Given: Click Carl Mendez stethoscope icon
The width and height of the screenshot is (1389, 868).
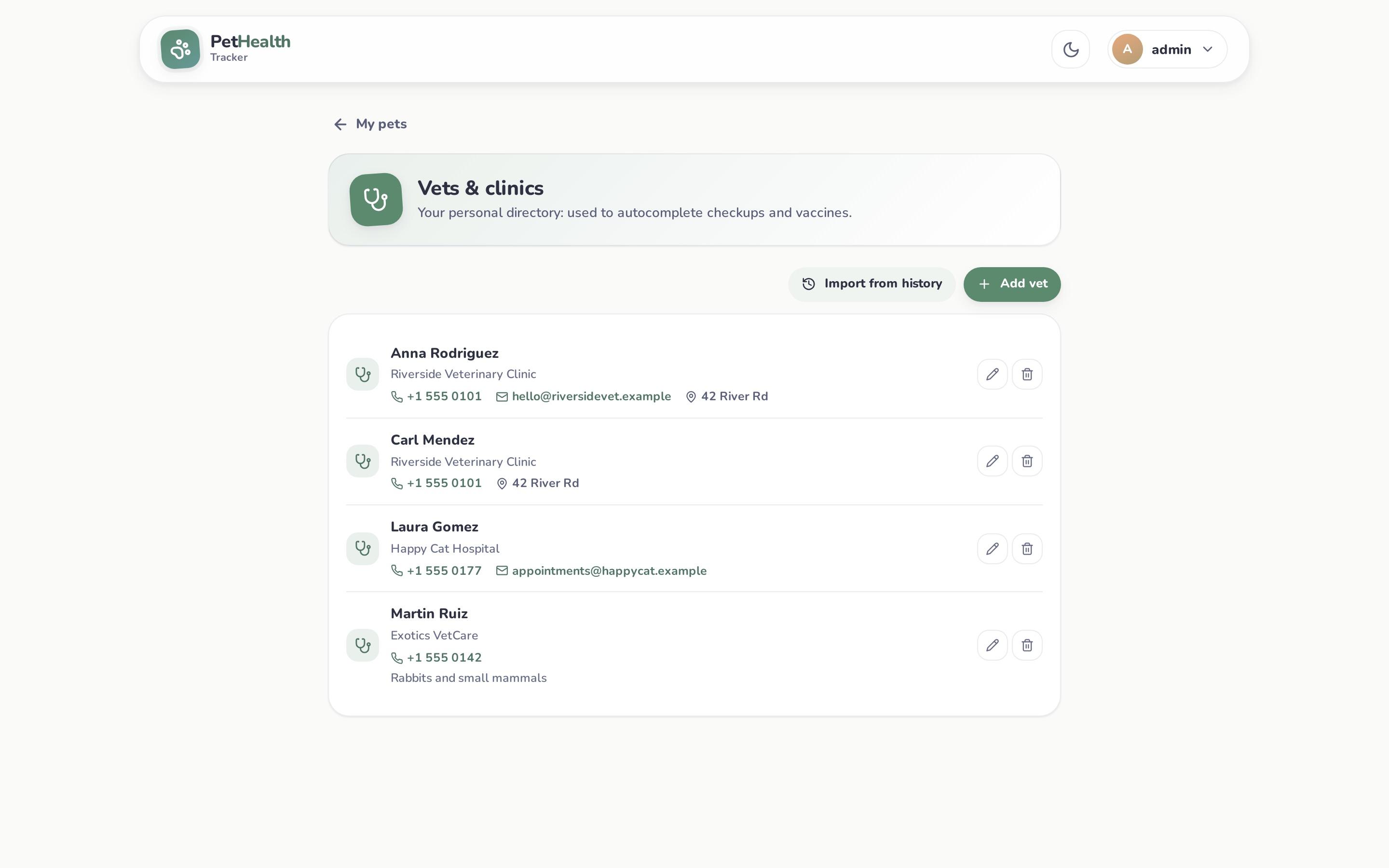Looking at the screenshot, I should click(363, 461).
